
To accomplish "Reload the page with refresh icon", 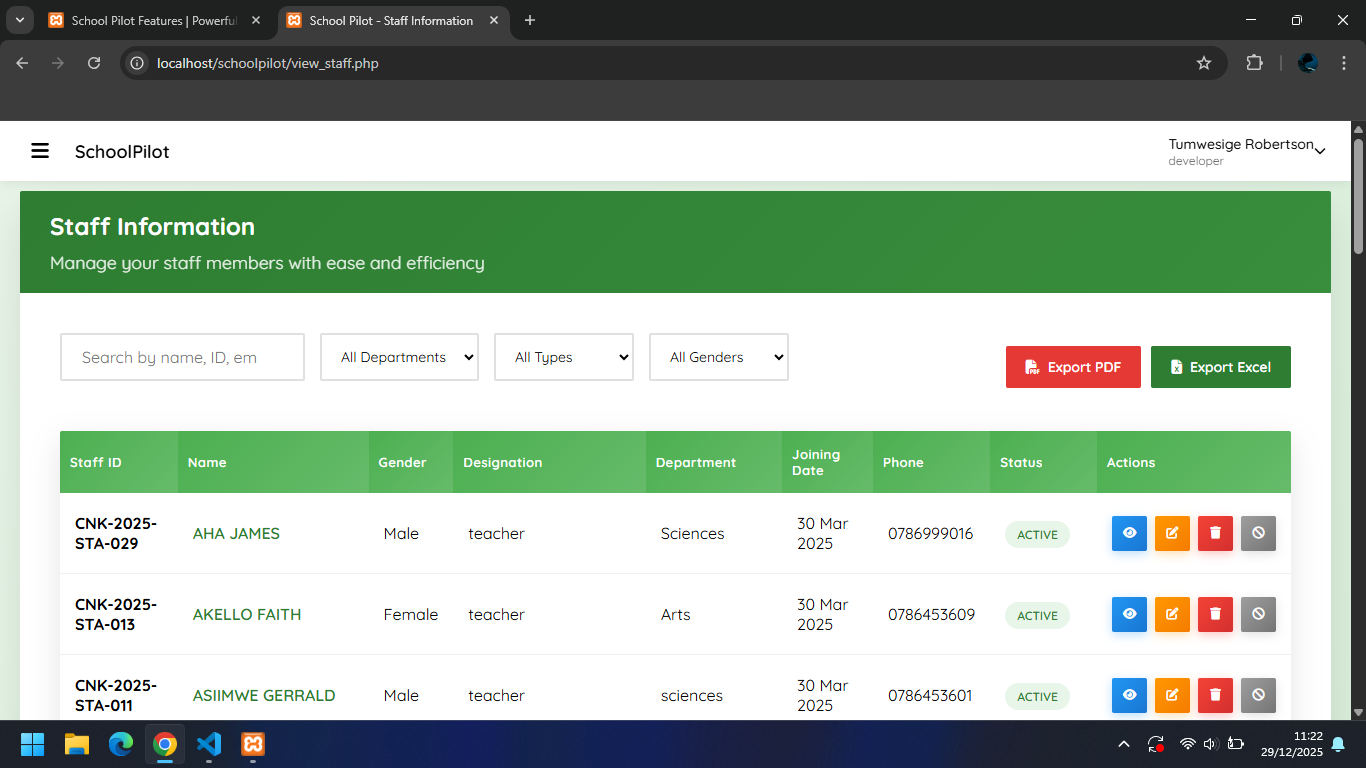I will 94,63.
